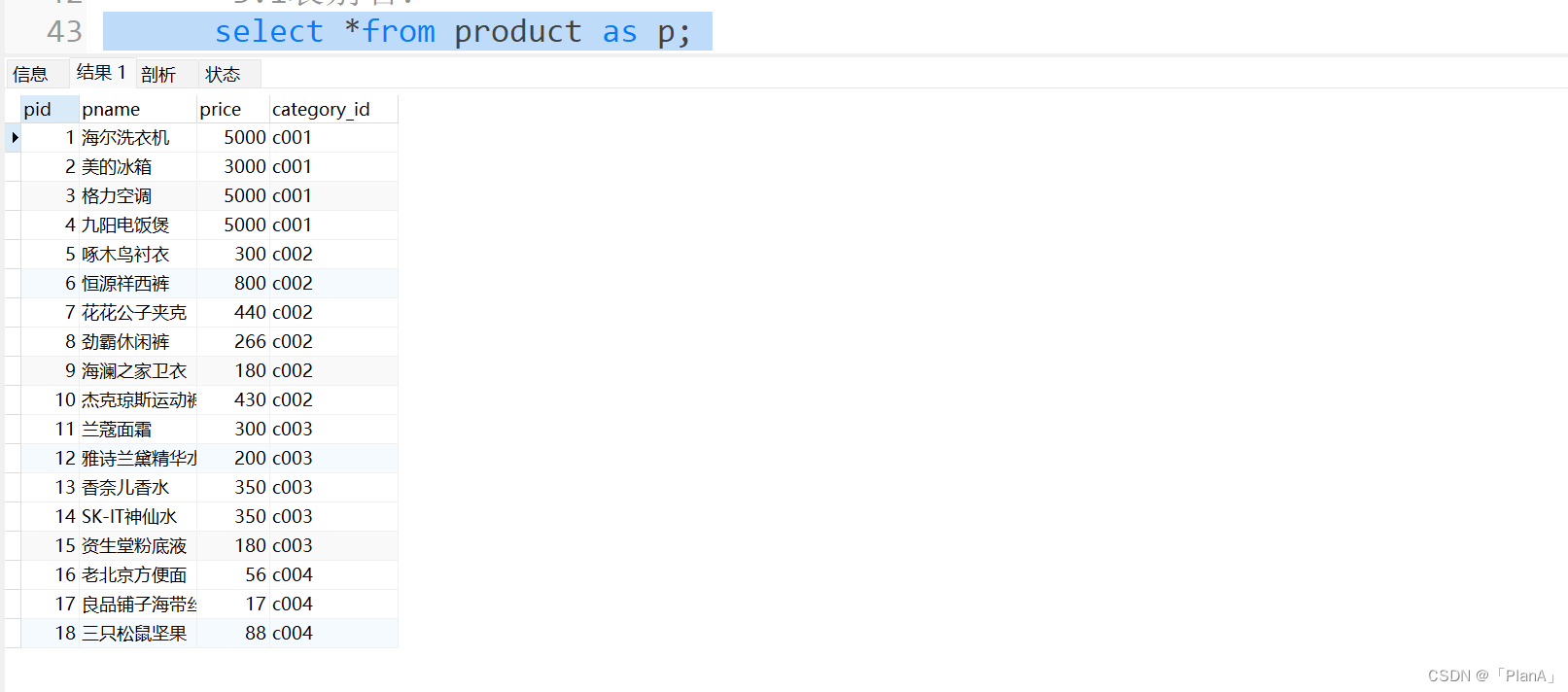
Task: Click the c001 value for 美的冰箱
Action: pos(292,166)
